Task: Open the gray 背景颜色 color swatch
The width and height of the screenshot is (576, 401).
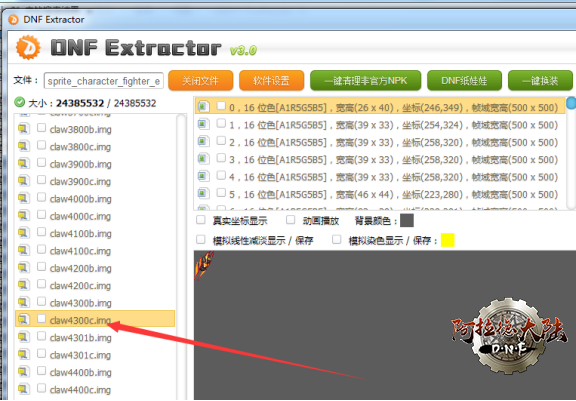Action: coord(407,221)
